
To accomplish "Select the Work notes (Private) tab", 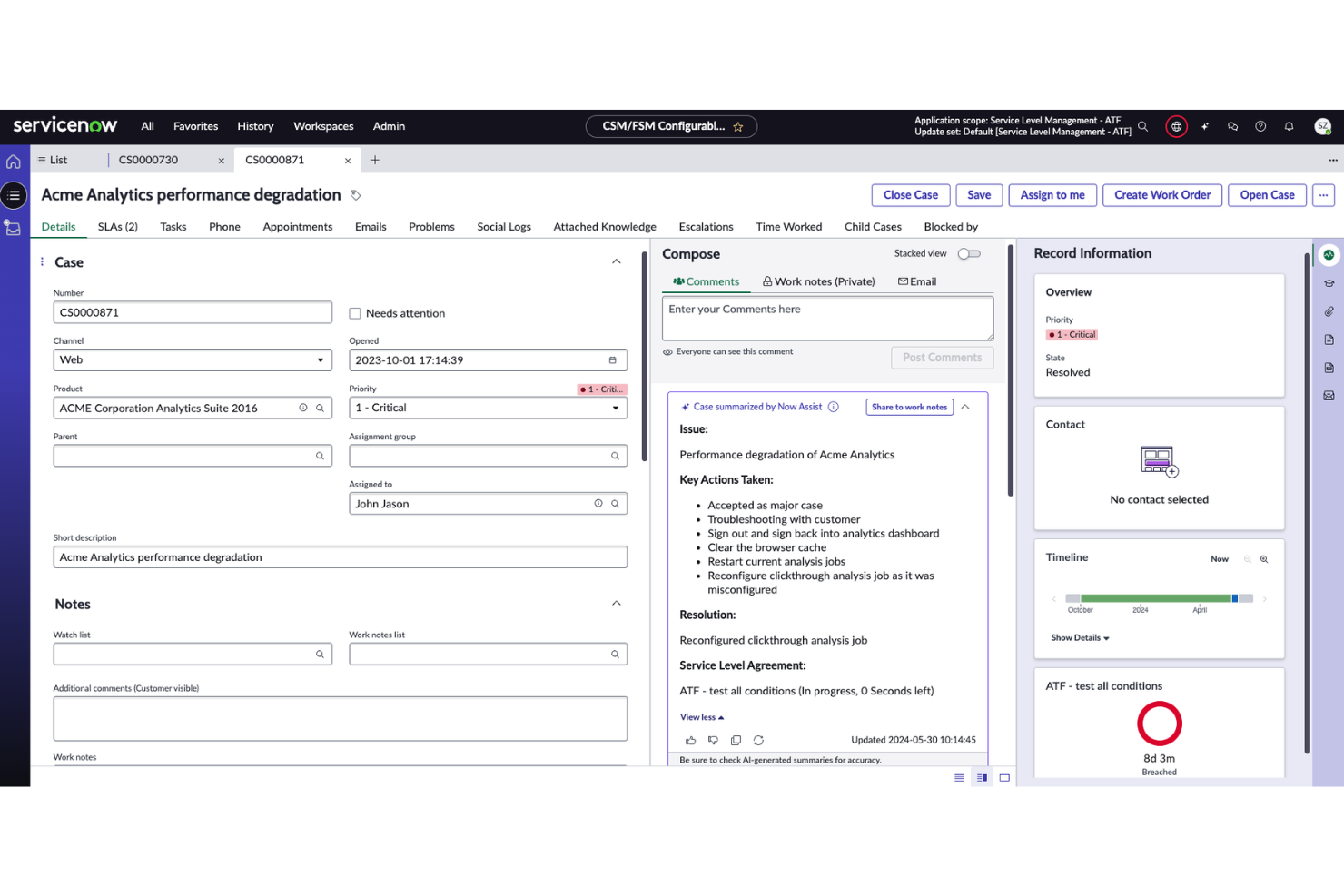I will [x=818, y=281].
